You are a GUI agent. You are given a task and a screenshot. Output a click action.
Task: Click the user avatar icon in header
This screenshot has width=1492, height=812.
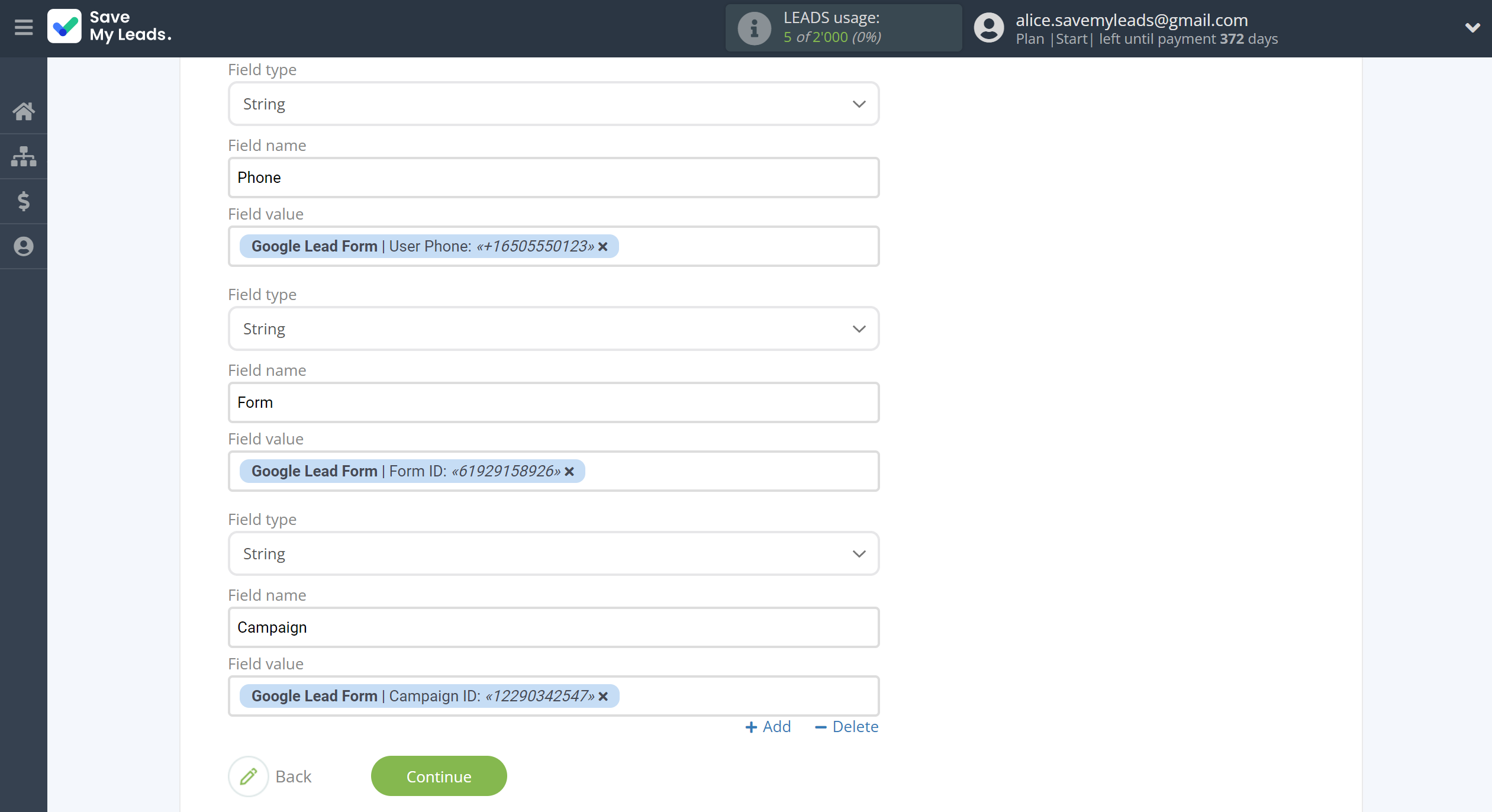[x=989, y=28]
